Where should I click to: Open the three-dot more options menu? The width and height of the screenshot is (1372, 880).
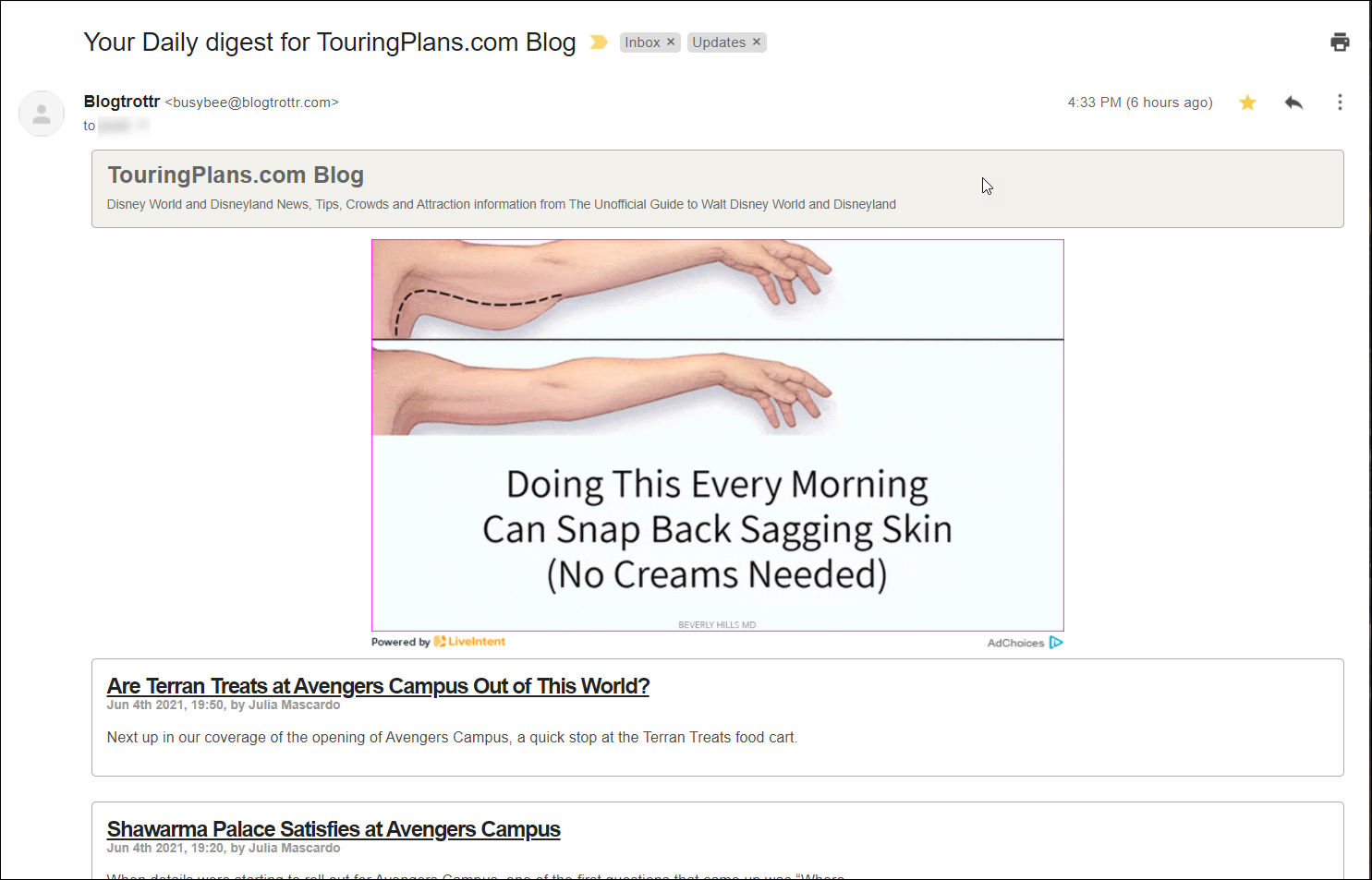click(1340, 102)
